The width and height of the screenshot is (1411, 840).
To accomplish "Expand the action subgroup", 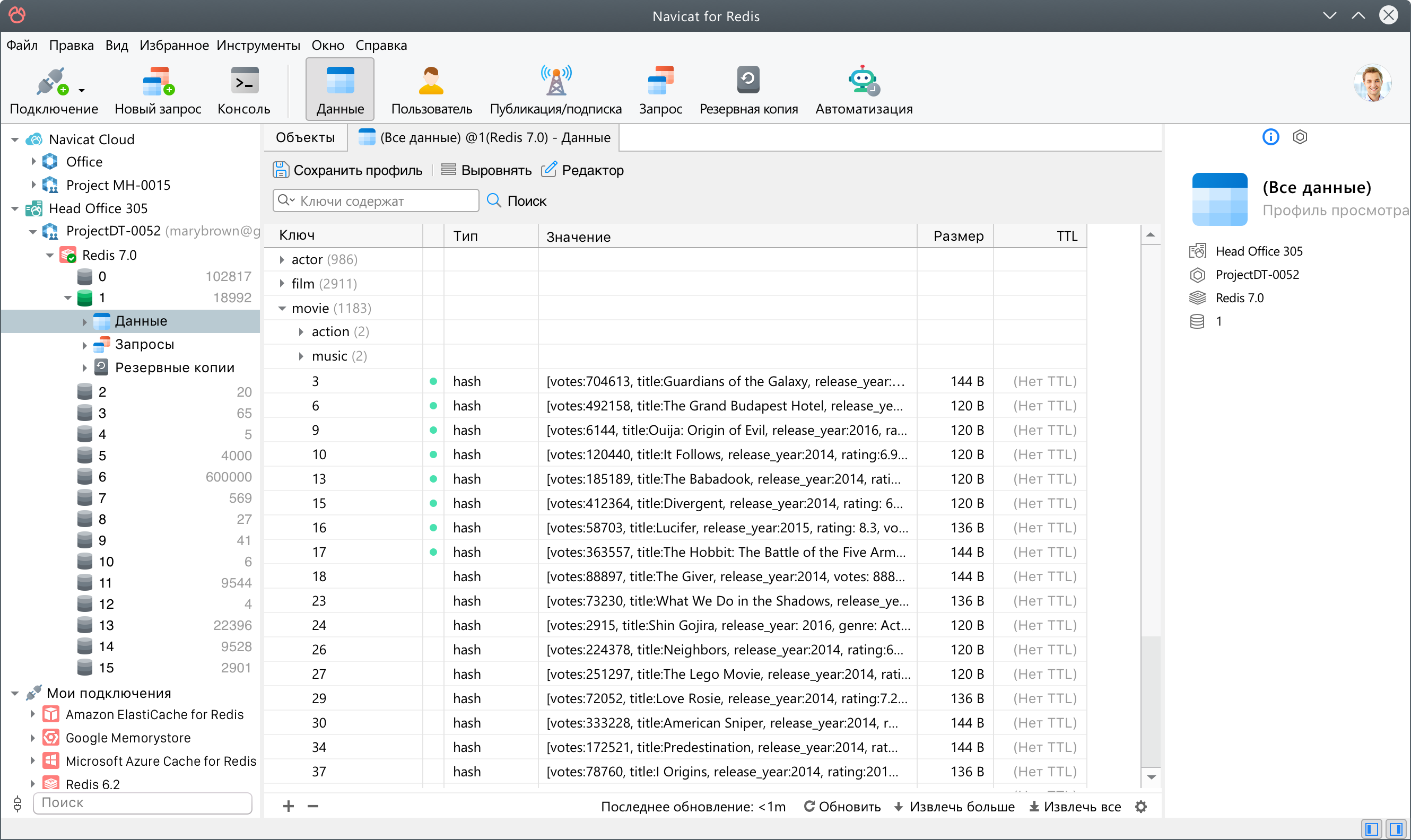I will click(301, 332).
